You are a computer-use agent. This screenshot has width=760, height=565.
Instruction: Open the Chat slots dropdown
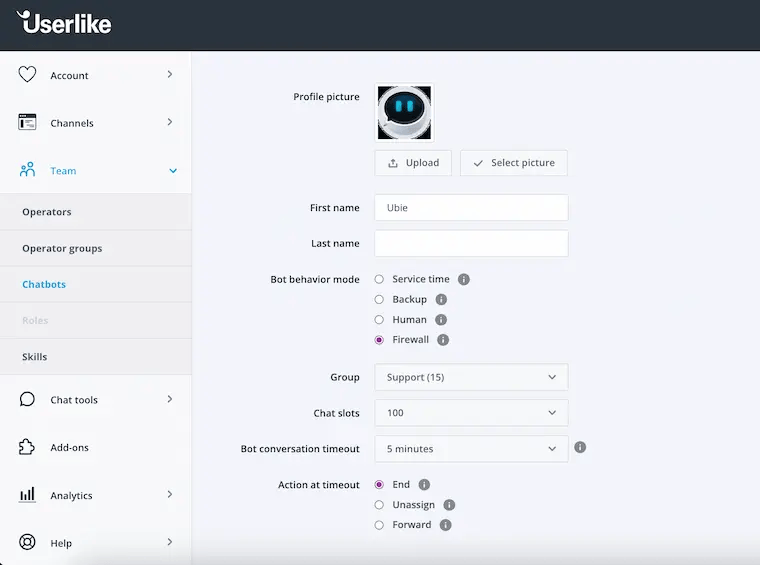pyautogui.click(x=471, y=413)
